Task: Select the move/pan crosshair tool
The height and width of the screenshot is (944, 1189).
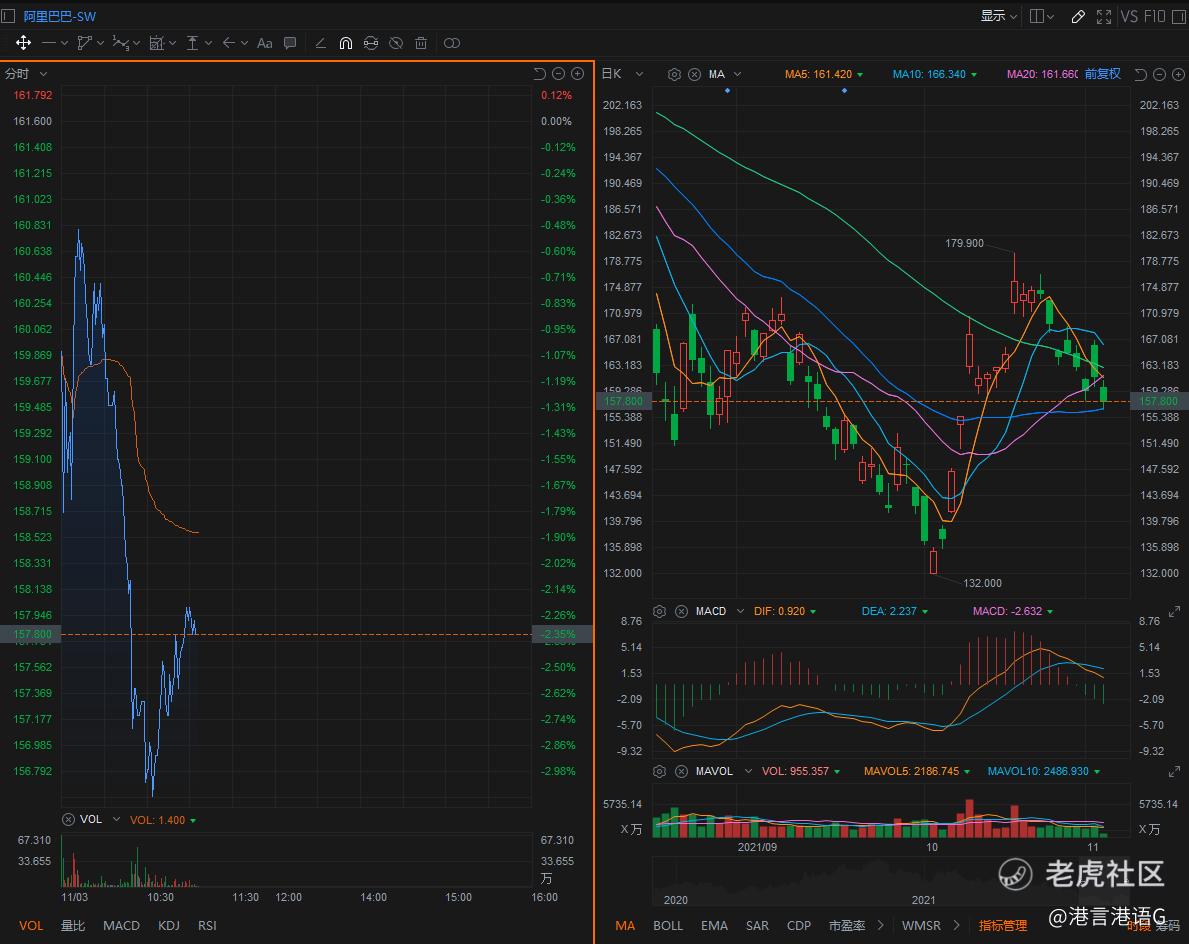Action: pyautogui.click(x=23, y=43)
